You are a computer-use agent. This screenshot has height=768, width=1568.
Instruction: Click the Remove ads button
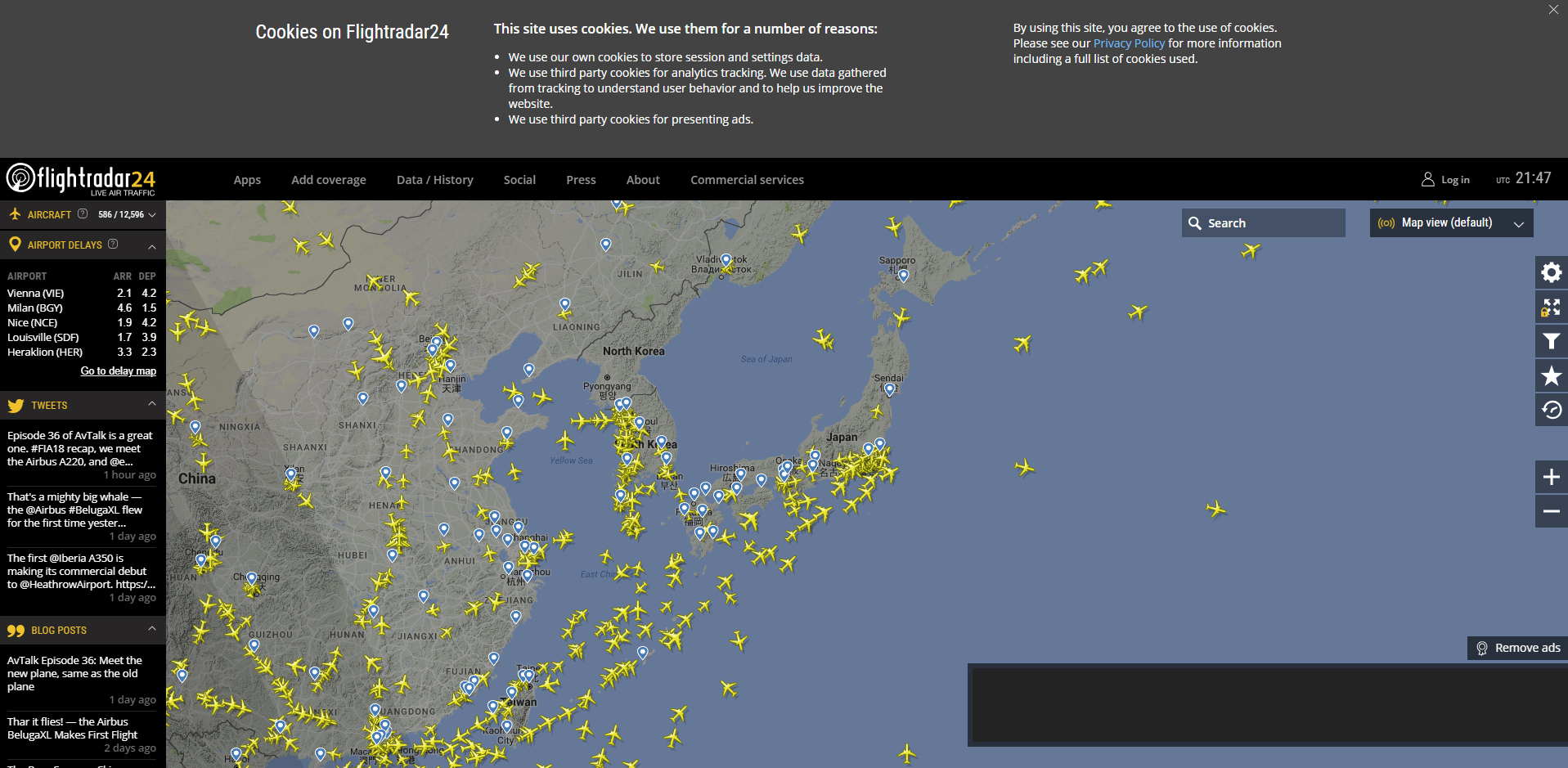[1518, 648]
